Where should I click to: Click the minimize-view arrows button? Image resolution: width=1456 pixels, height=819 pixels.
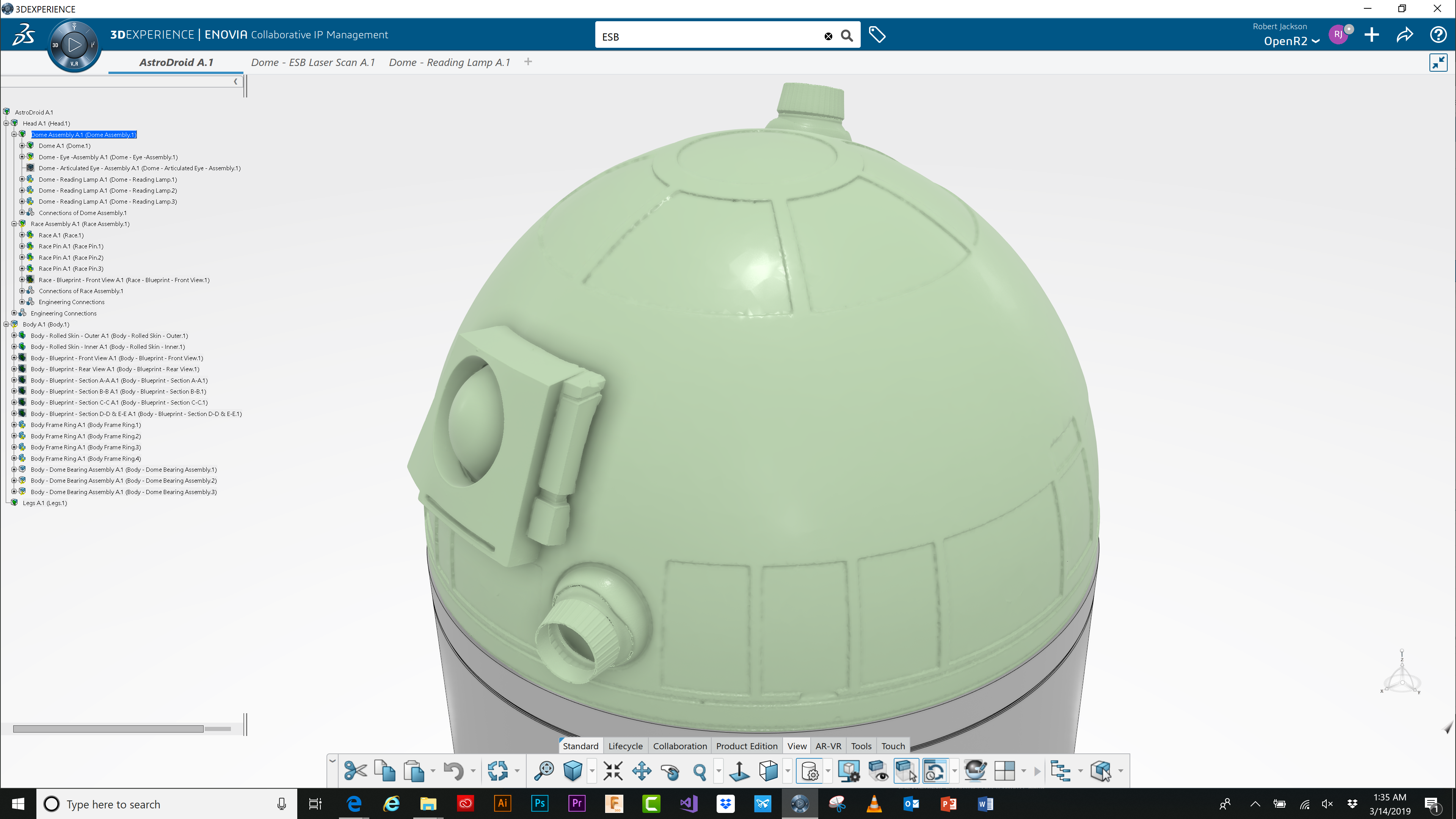(x=1439, y=62)
